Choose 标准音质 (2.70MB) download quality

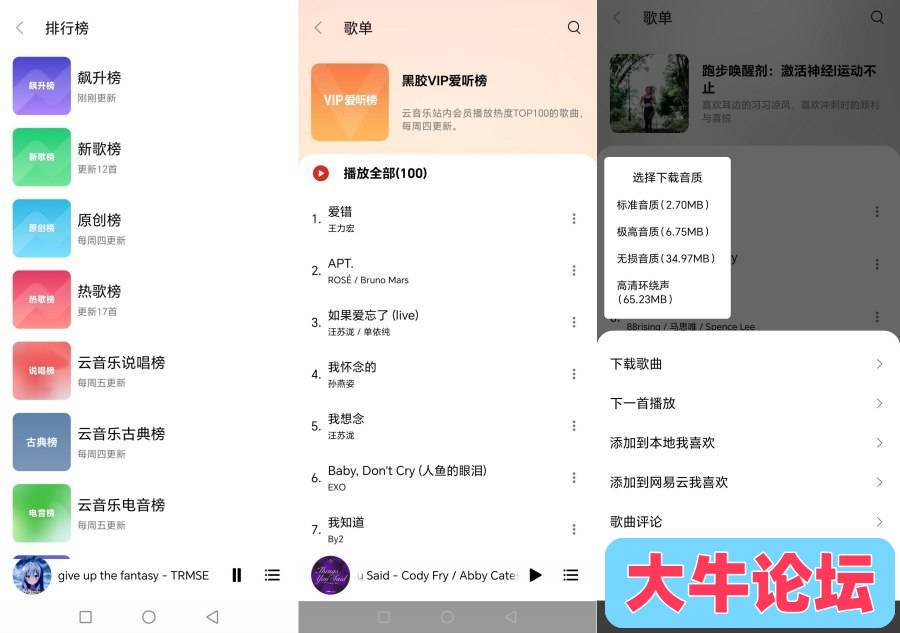(663, 205)
